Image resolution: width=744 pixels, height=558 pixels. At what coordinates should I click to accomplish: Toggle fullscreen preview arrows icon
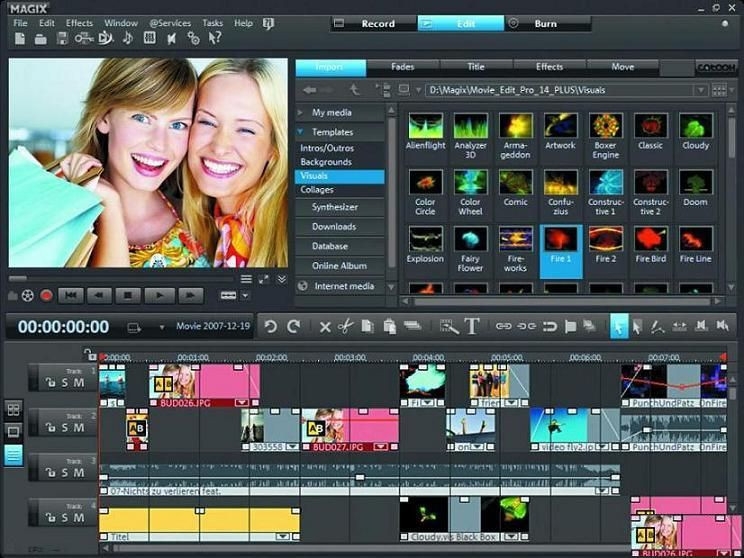264,279
